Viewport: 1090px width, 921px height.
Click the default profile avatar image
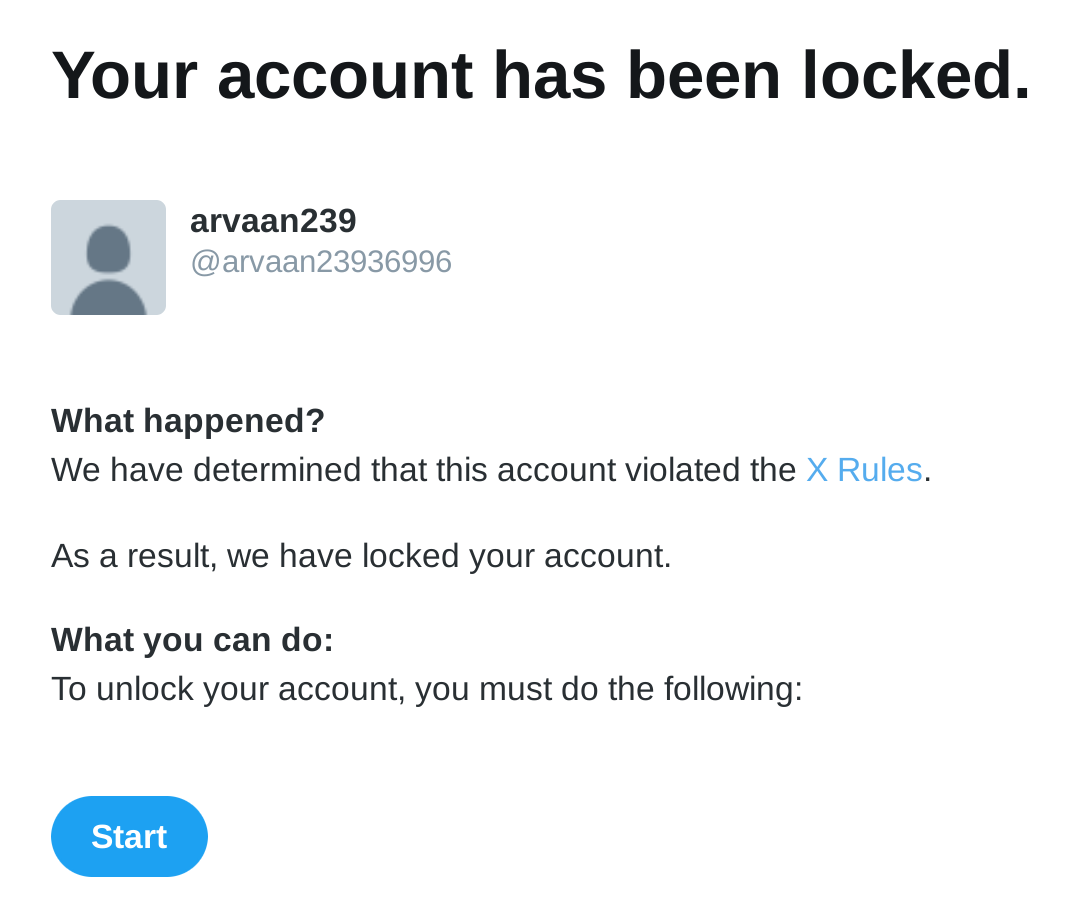[108, 257]
